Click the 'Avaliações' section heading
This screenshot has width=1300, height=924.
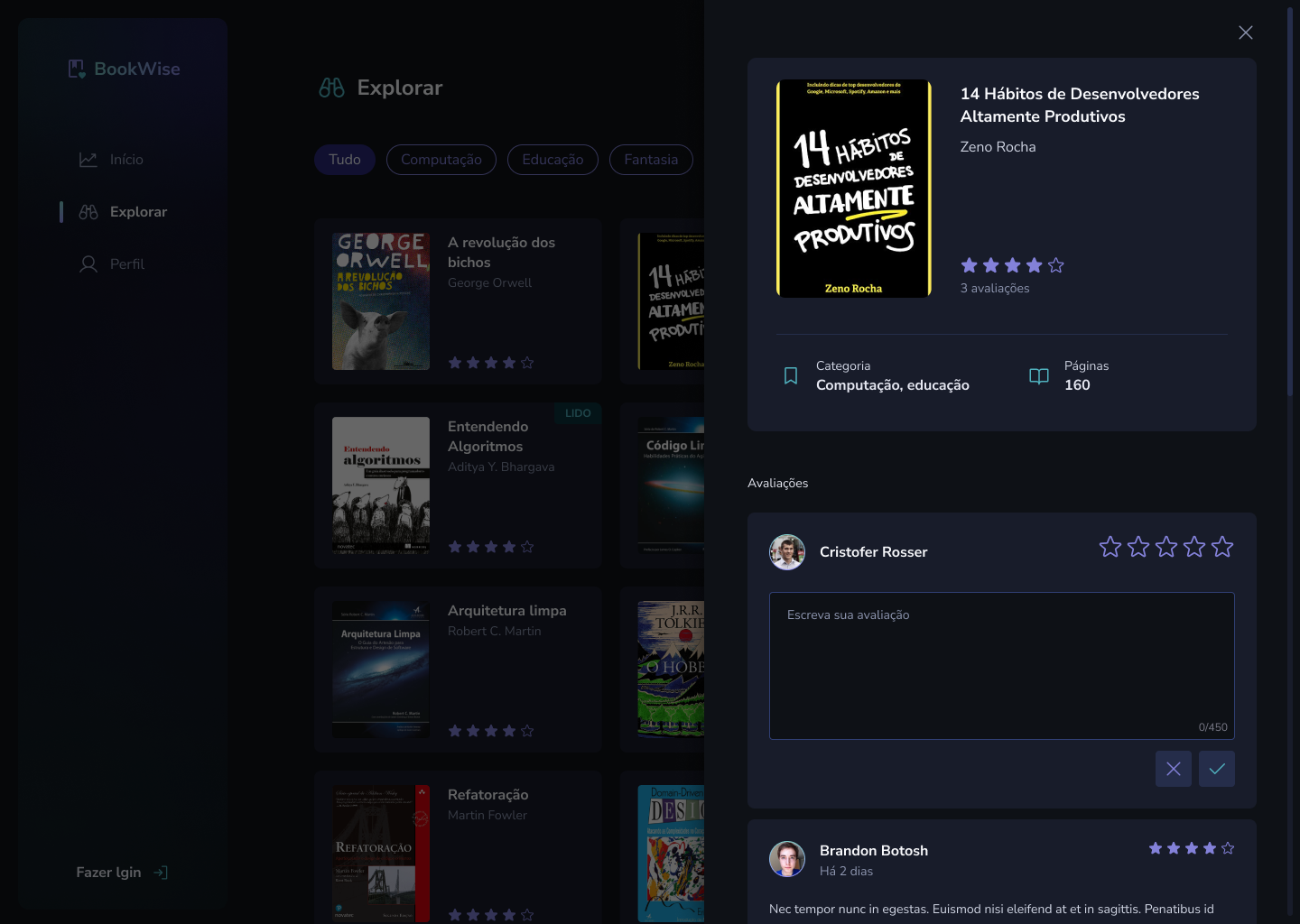coord(778,484)
